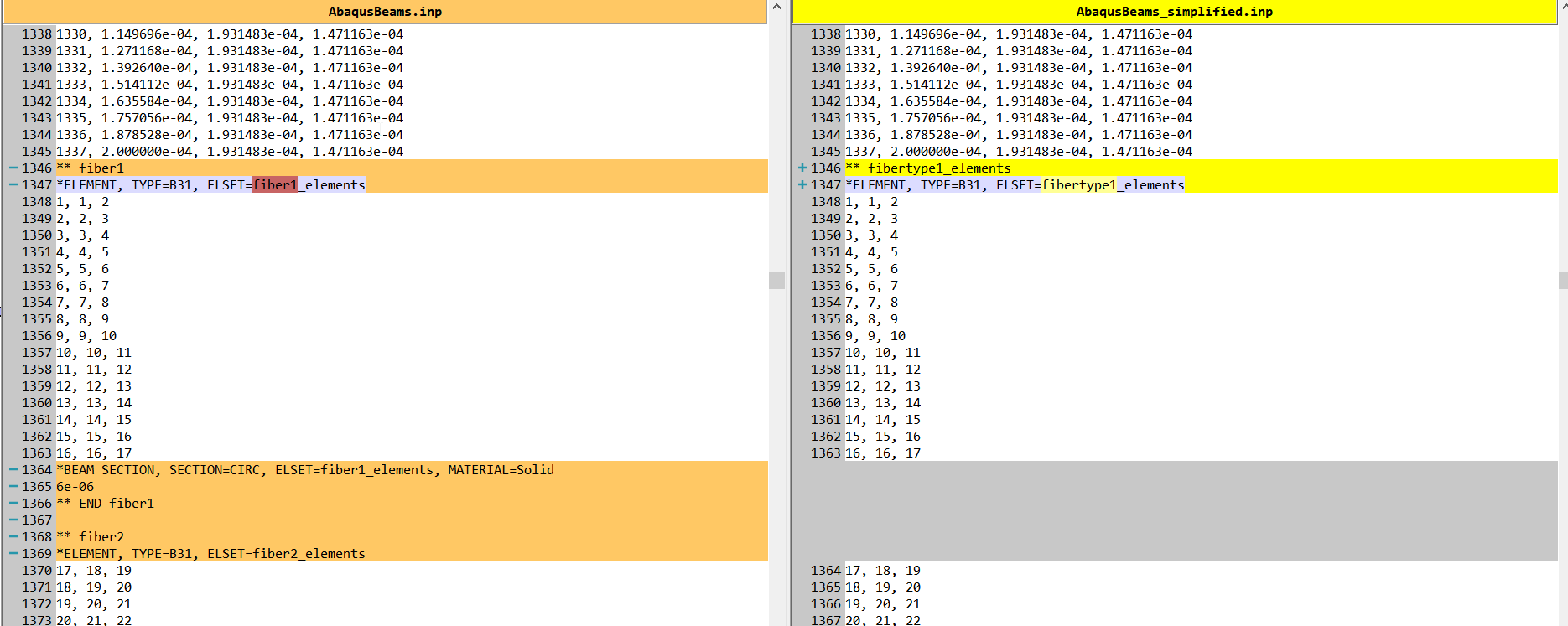Click the plus marker on right line 1347

pyautogui.click(x=802, y=185)
